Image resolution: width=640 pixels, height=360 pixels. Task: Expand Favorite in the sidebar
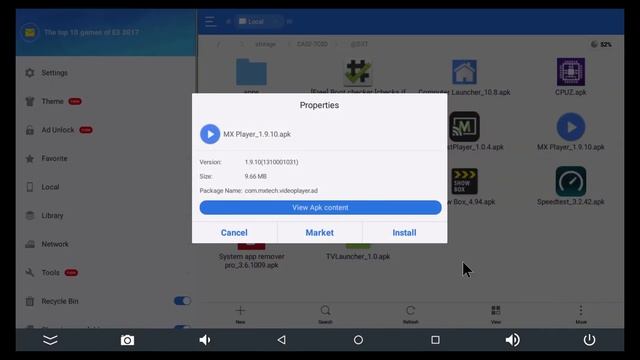point(54,158)
